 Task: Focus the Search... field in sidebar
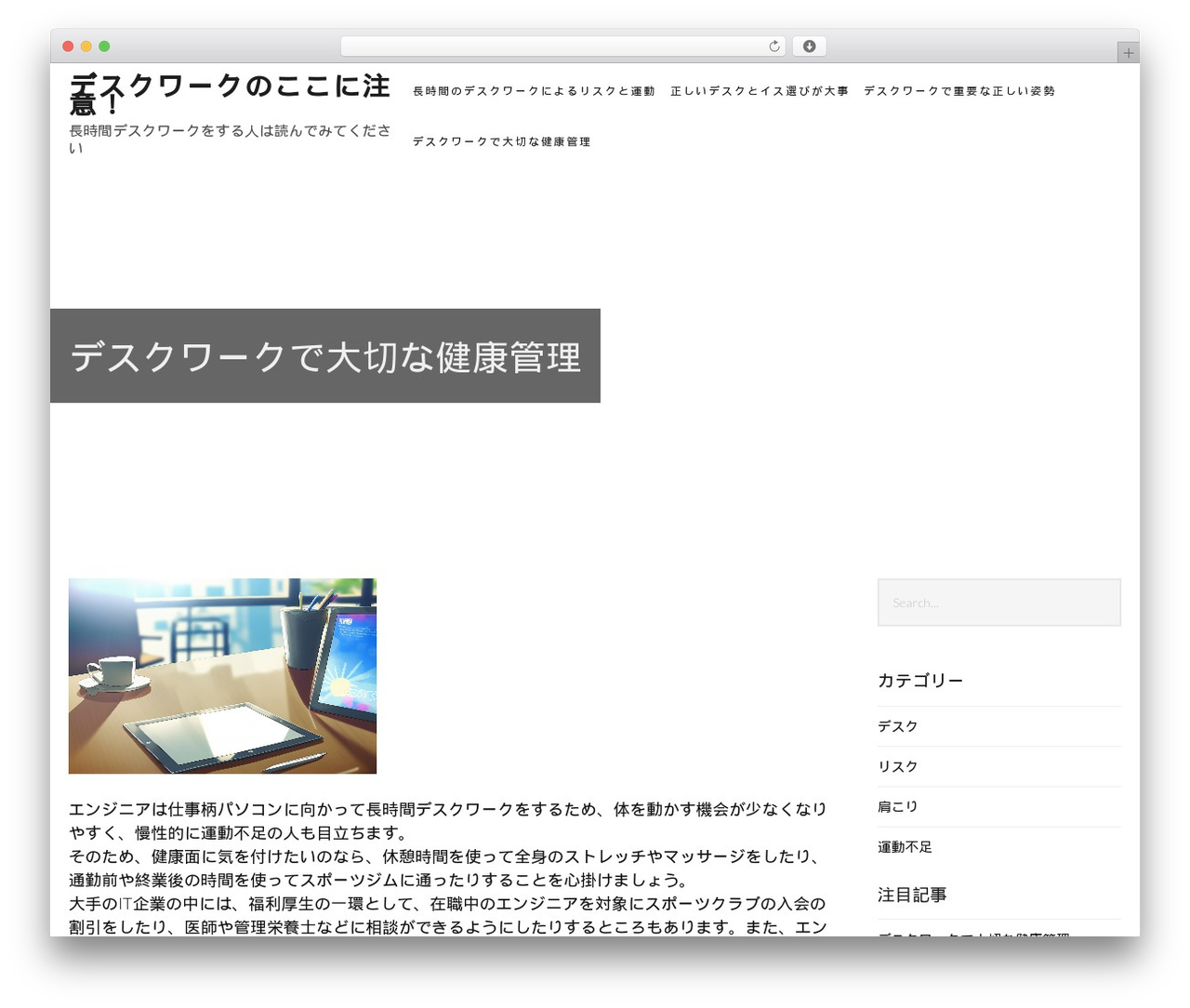point(999,603)
